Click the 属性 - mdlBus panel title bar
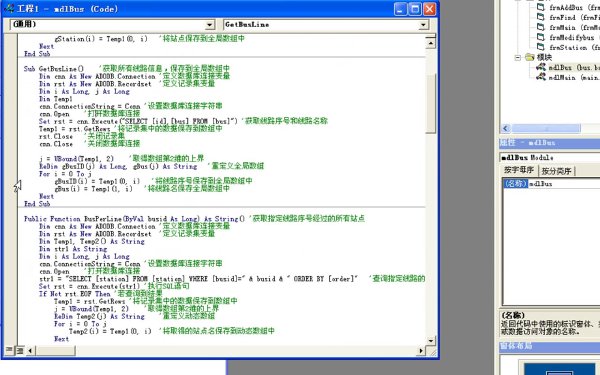Viewport: 600px width, 375px height. [x=549, y=143]
